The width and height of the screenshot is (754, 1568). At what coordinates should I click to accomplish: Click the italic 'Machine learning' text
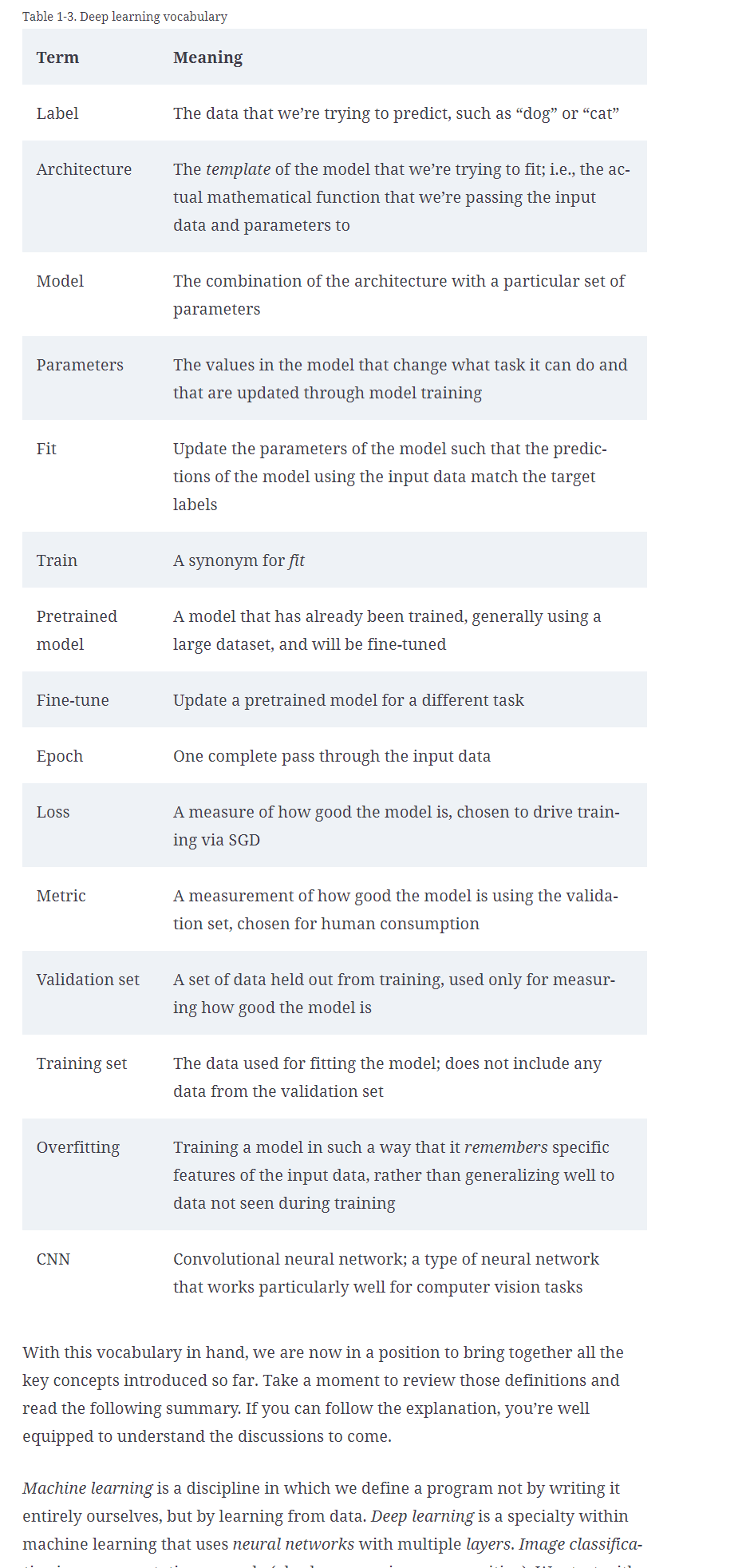click(x=88, y=1488)
